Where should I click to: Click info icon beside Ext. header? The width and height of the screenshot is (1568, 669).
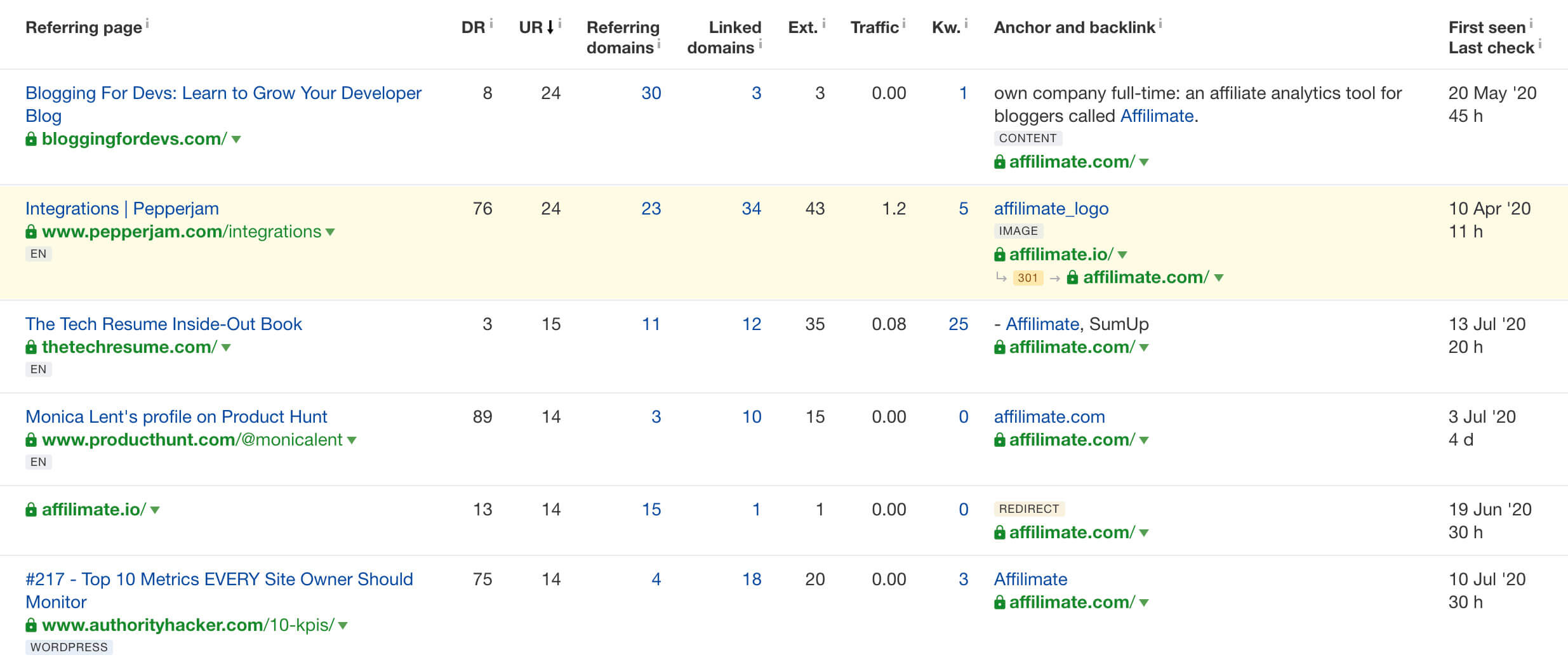(x=824, y=23)
